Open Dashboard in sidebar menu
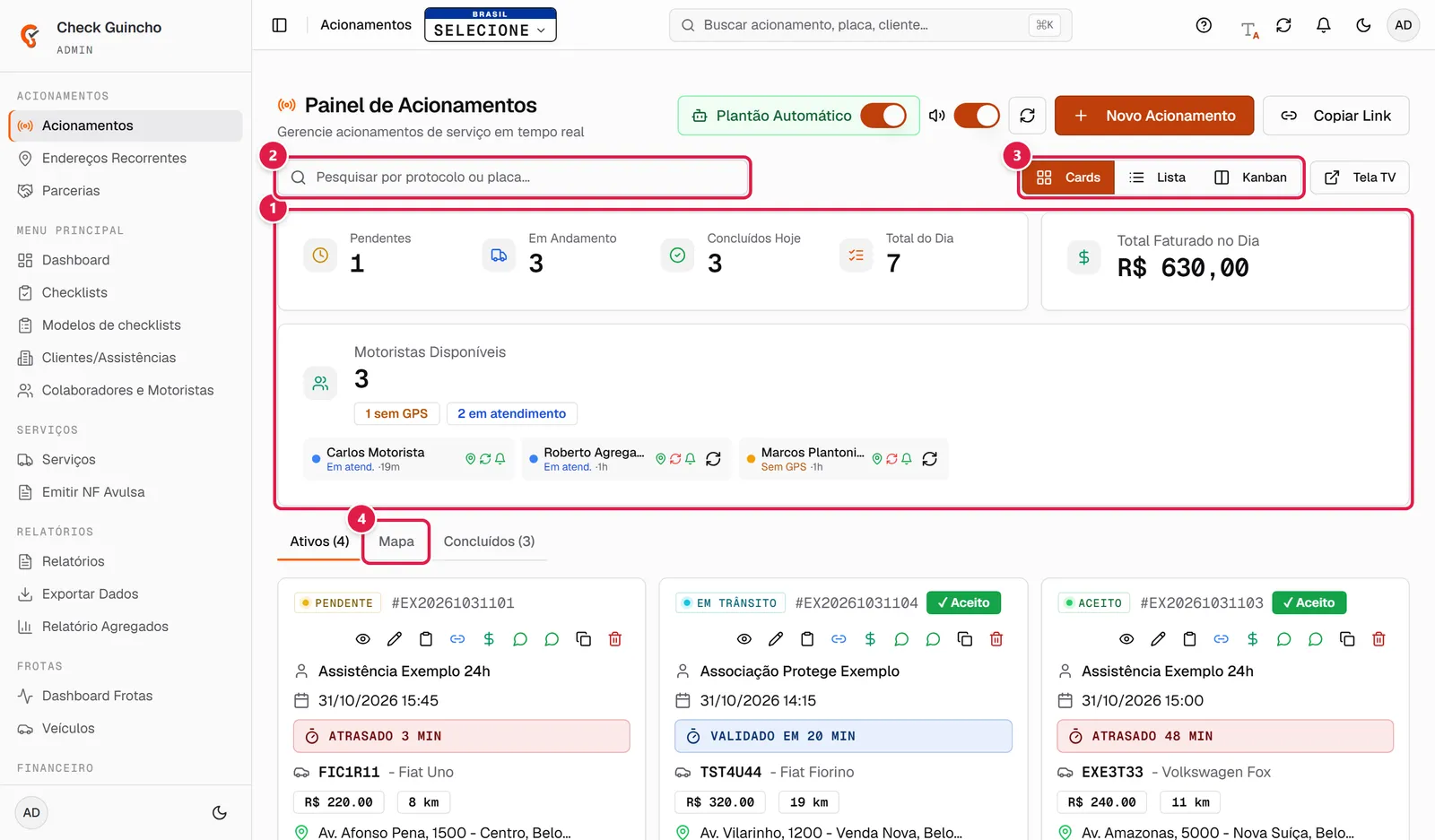Image resolution: width=1435 pixels, height=840 pixels. click(126, 260)
